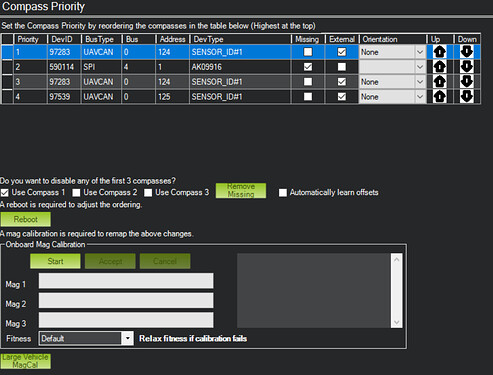Click the Mag 1 progress bar
The width and height of the screenshot is (493, 375).
pyautogui.click(x=126, y=281)
